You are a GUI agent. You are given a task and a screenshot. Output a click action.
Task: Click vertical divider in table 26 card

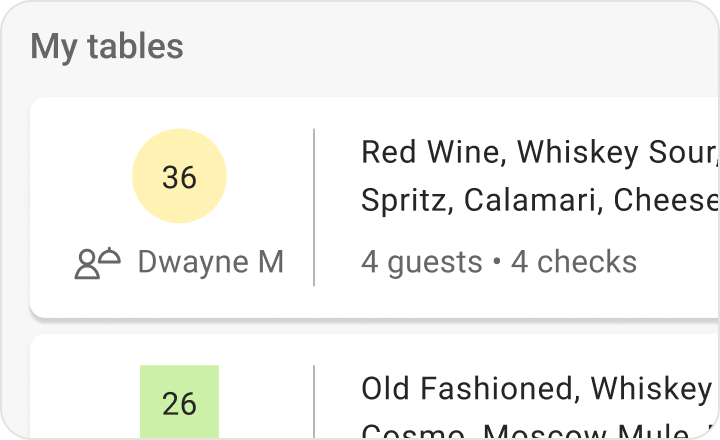tap(314, 402)
